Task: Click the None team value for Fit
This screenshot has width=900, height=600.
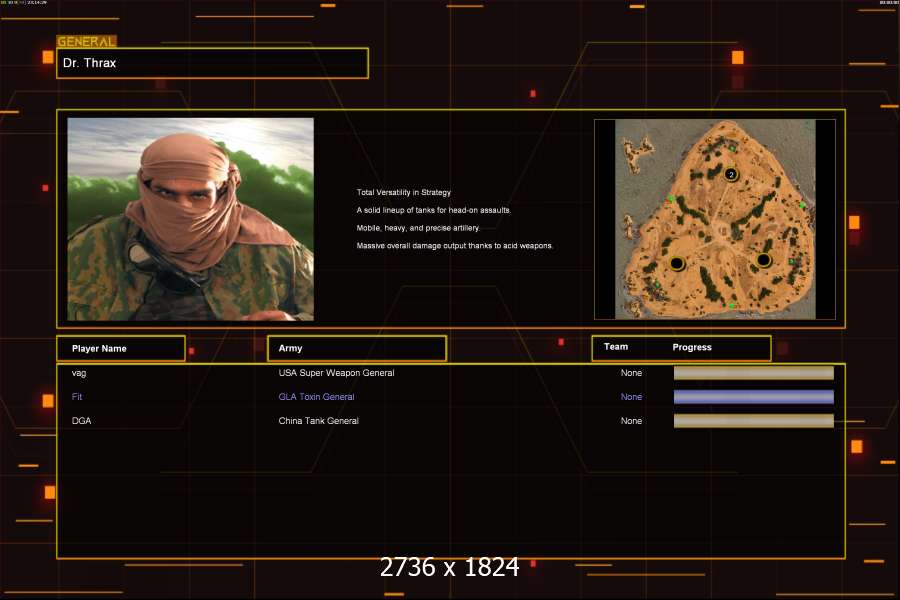Action: [x=631, y=397]
